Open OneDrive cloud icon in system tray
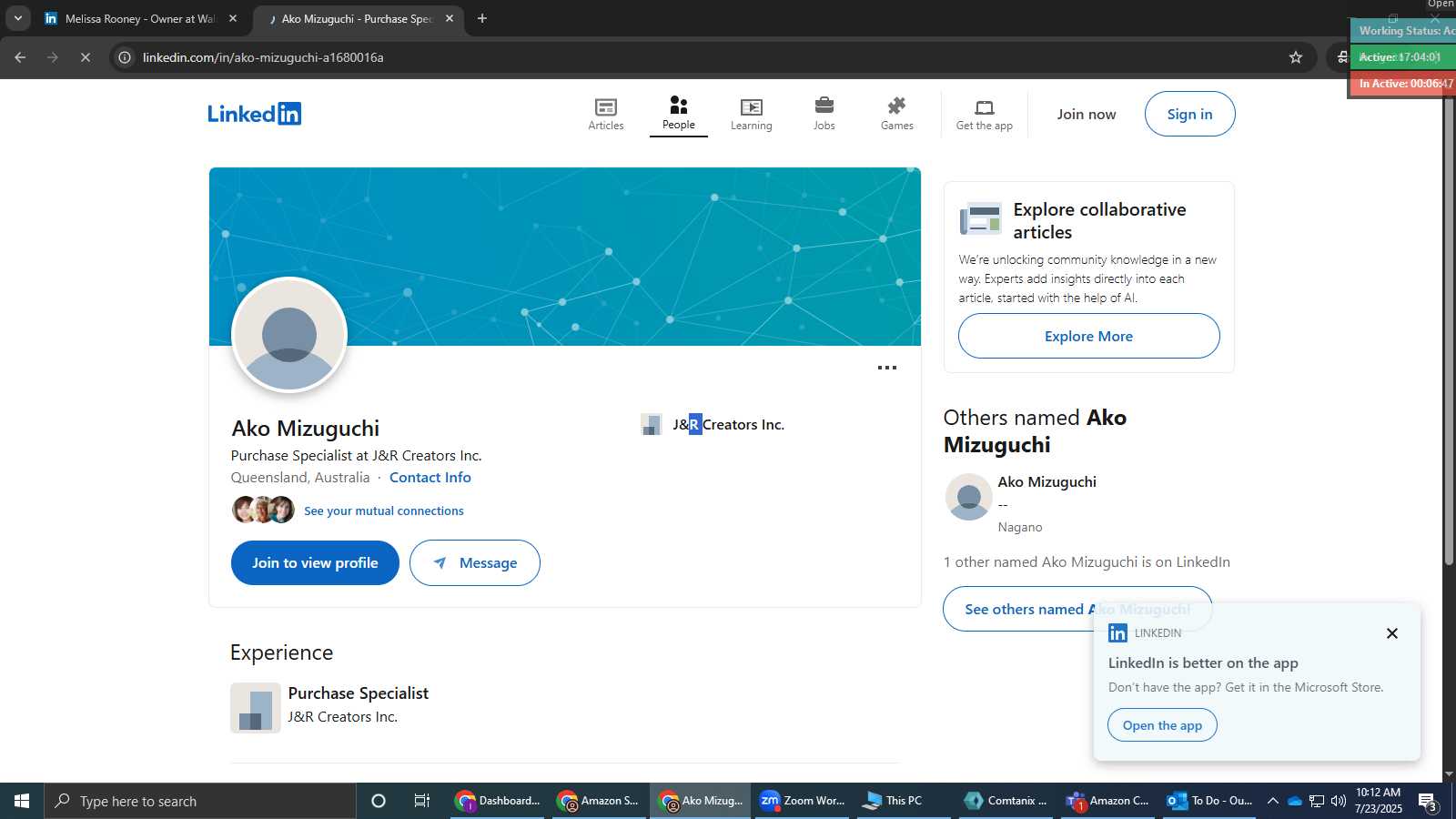1456x819 pixels. click(1295, 801)
